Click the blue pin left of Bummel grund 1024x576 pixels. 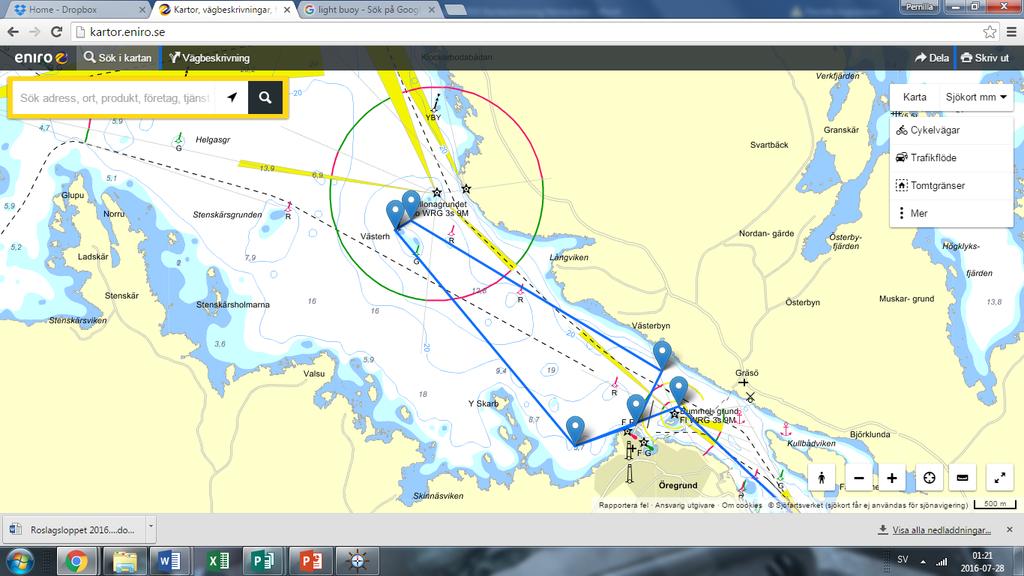[x=636, y=408]
